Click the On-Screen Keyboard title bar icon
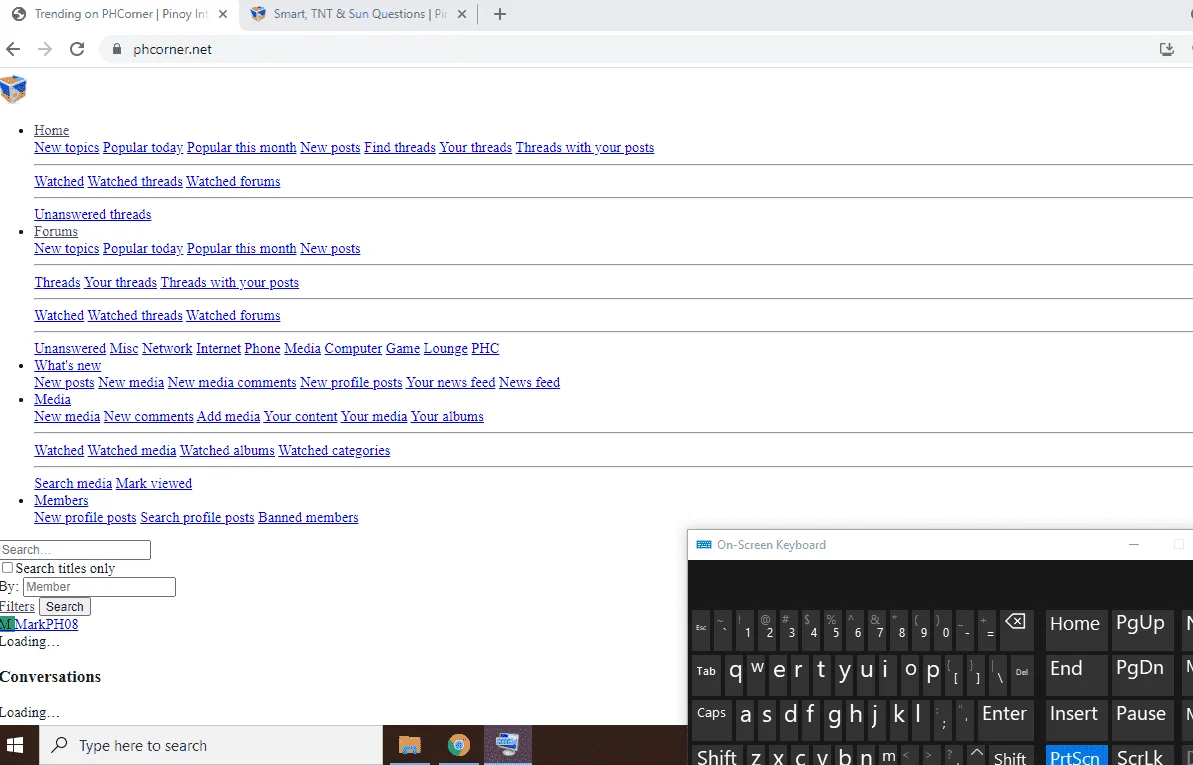 click(704, 544)
